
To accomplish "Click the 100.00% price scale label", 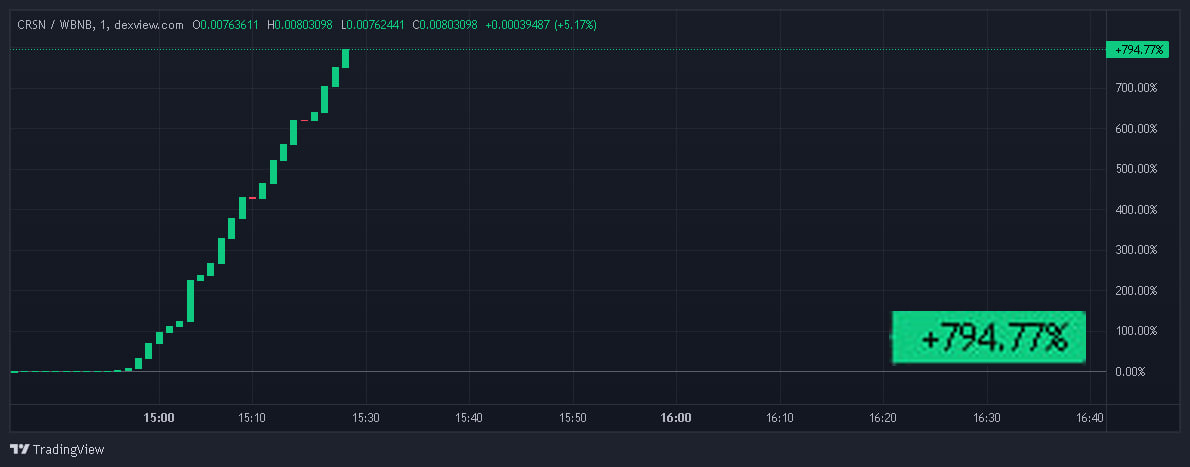I will pyautogui.click(x=1136, y=331).
